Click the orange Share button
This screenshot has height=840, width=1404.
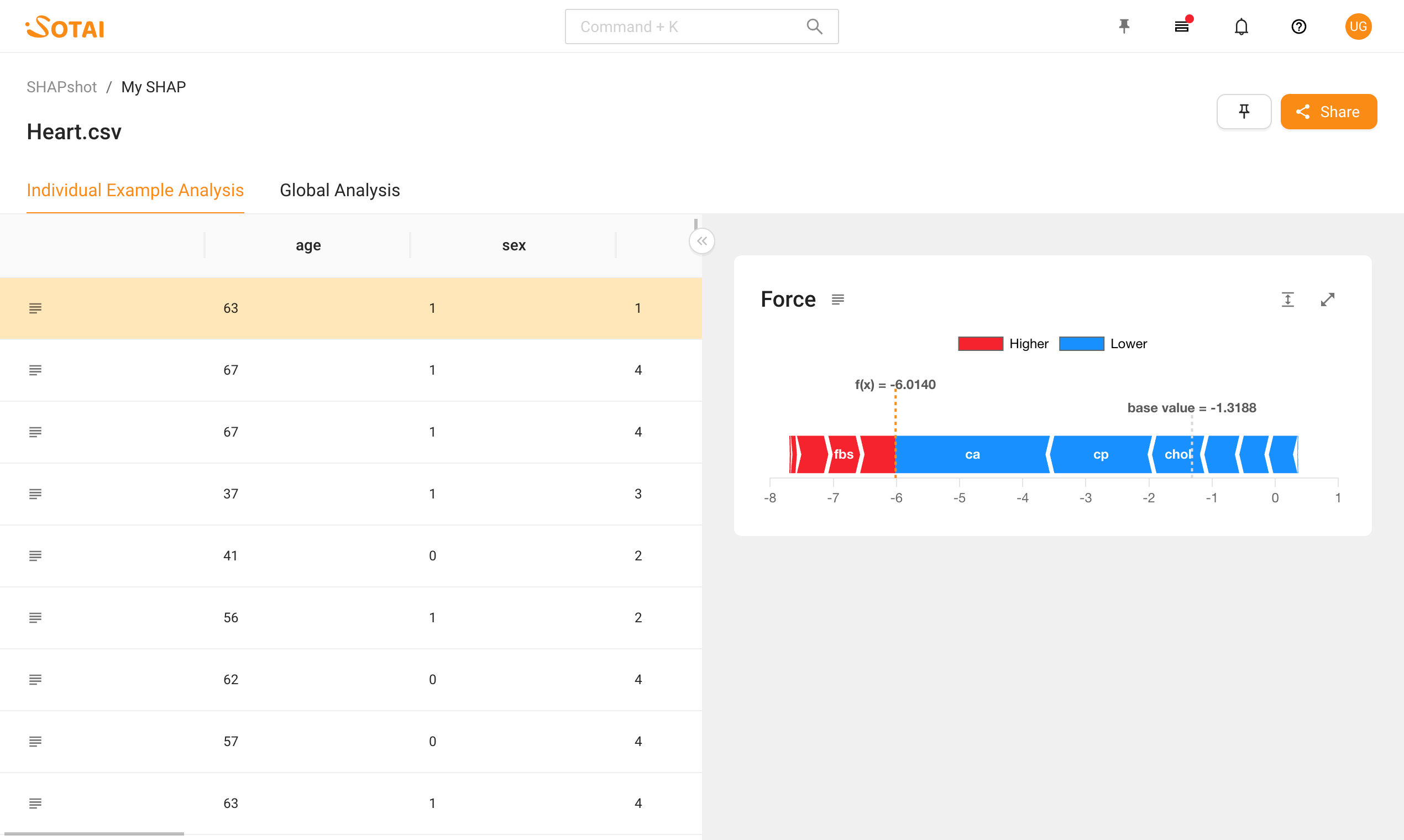pos(1328,112)
